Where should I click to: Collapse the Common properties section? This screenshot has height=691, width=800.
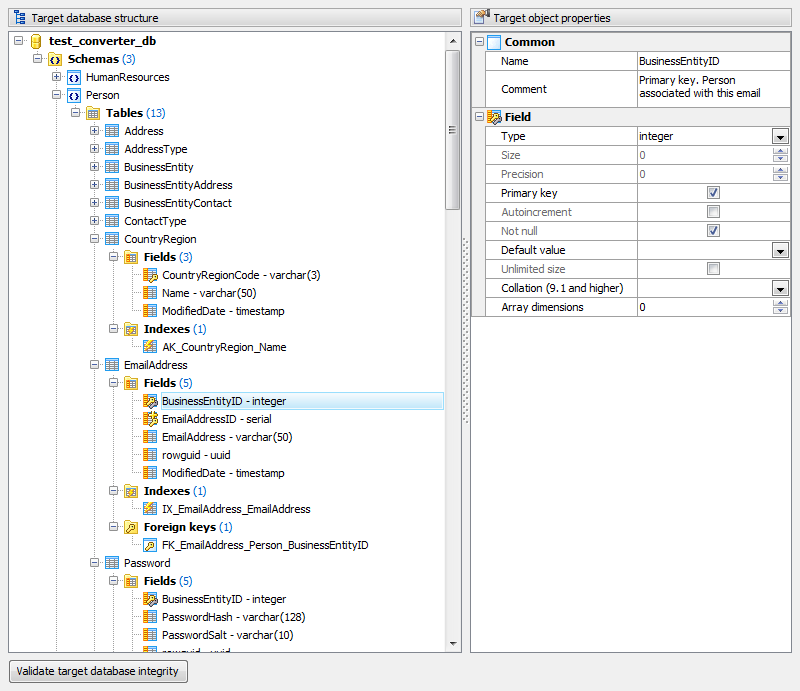(479, 42)
